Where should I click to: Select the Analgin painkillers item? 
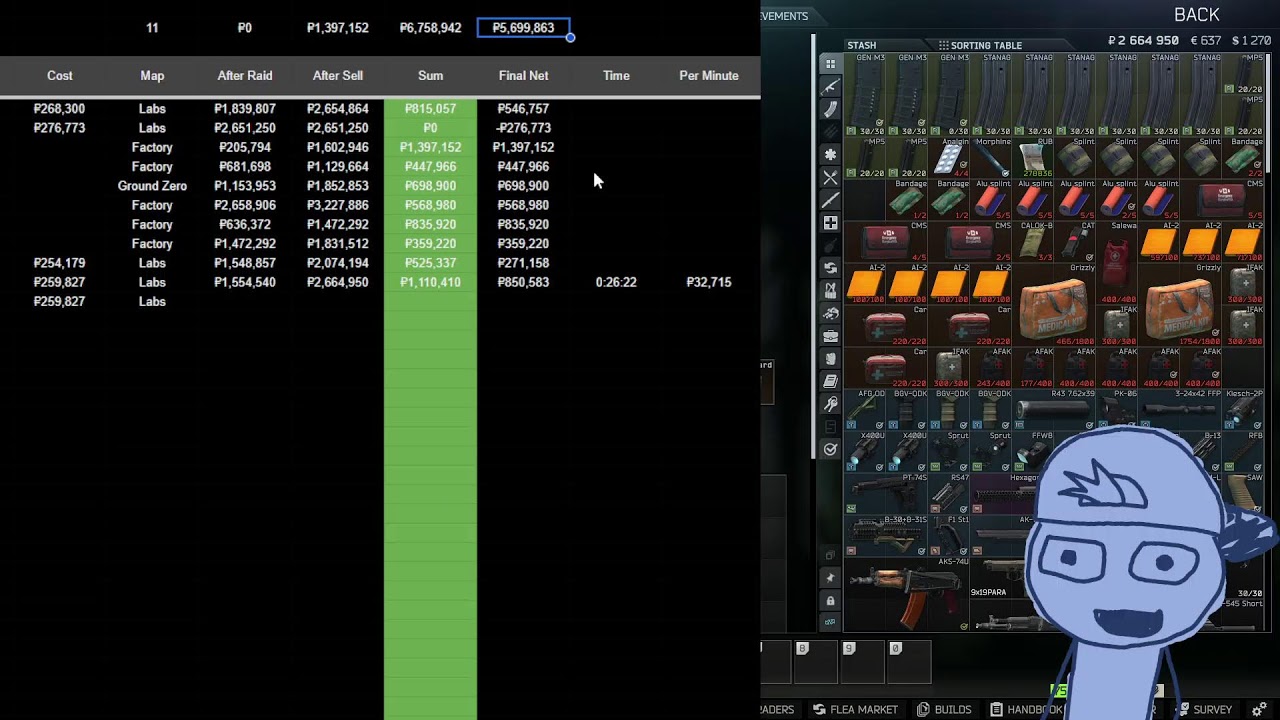click(949, 158)
